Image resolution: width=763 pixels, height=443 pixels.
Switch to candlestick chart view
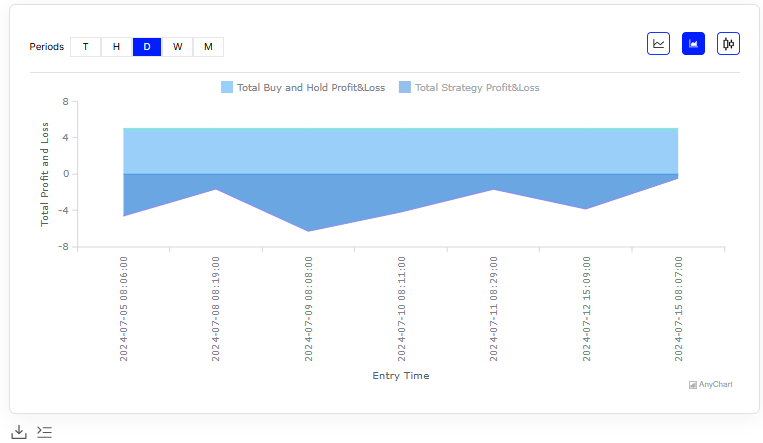click(x=728, y=43)
